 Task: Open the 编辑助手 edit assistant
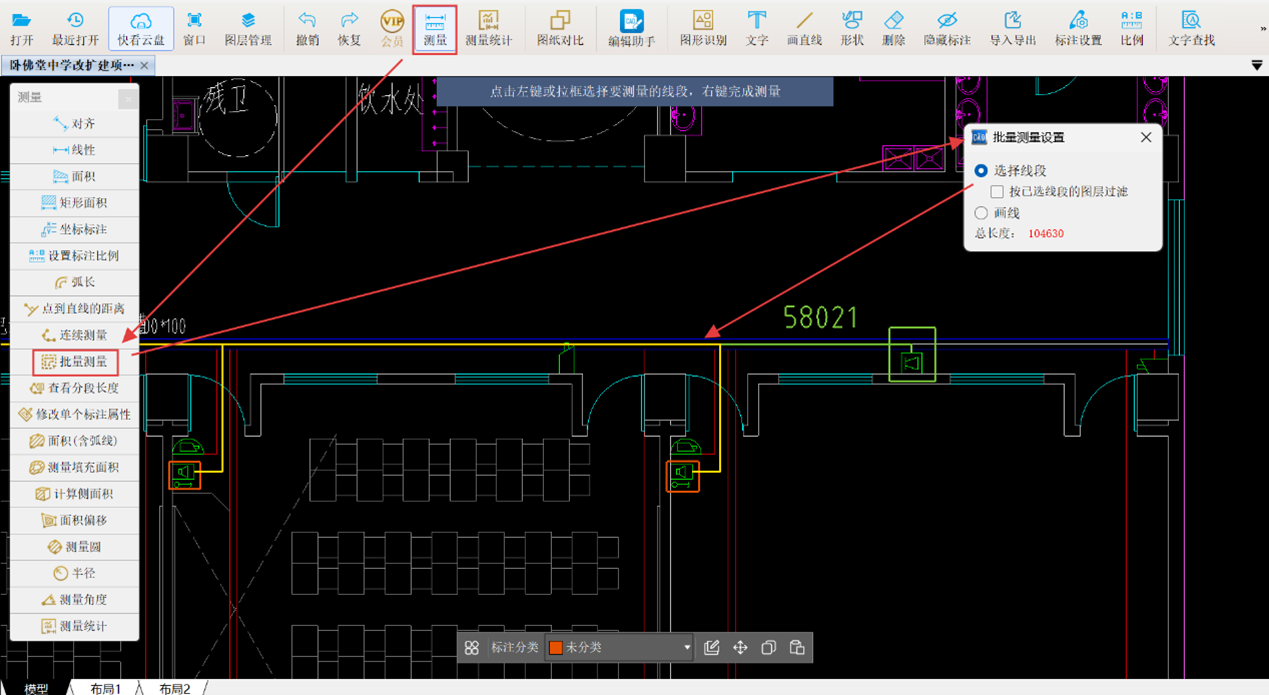631,28
